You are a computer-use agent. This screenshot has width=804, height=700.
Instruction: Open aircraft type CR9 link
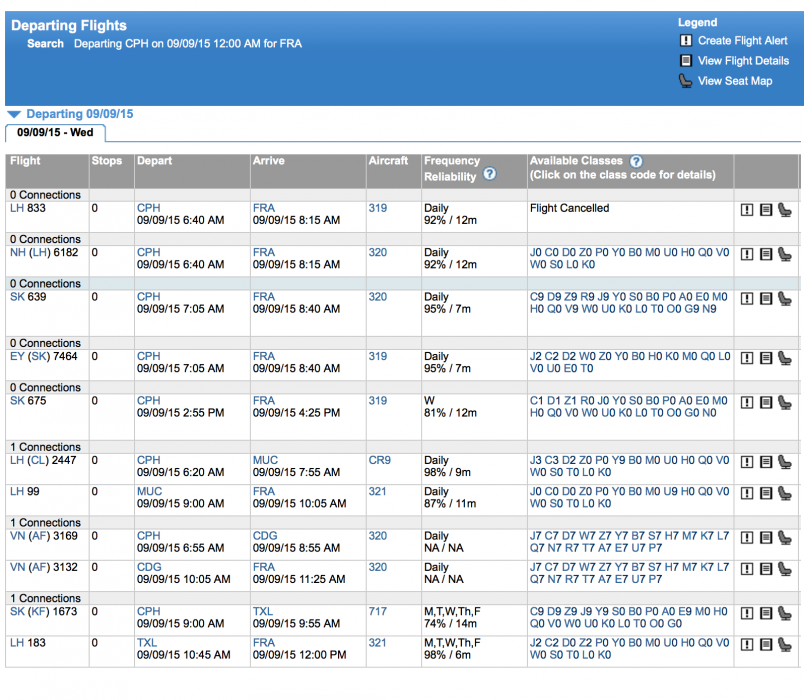coord(379,461)
